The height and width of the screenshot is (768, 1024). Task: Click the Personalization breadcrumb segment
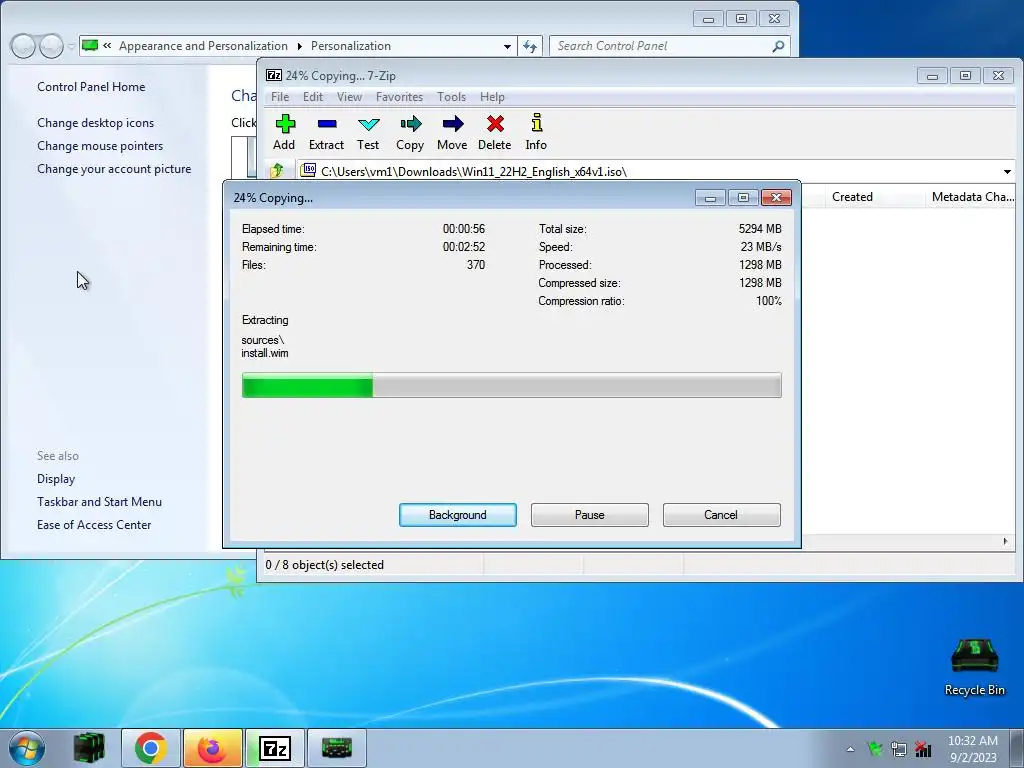click(351, 46)
